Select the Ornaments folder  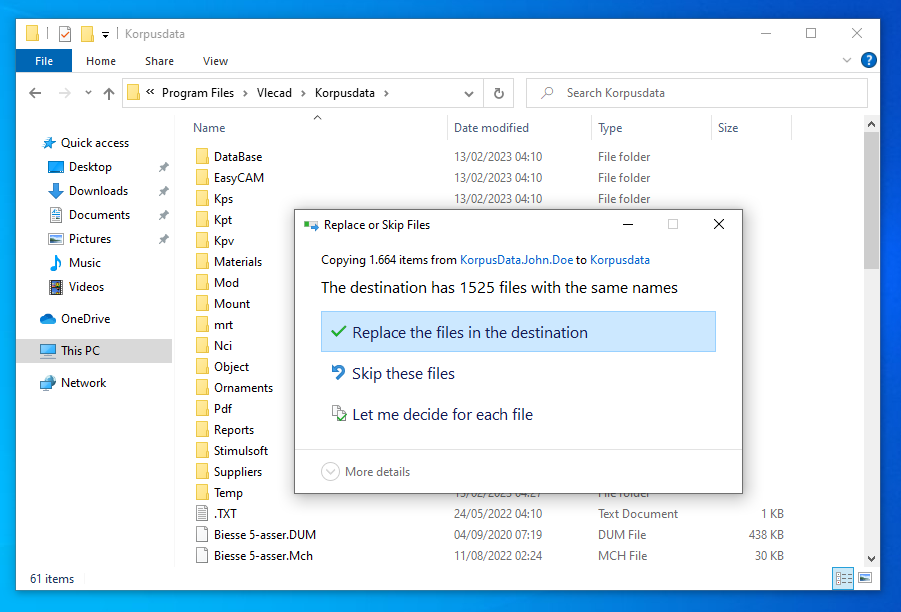point(243,388)
